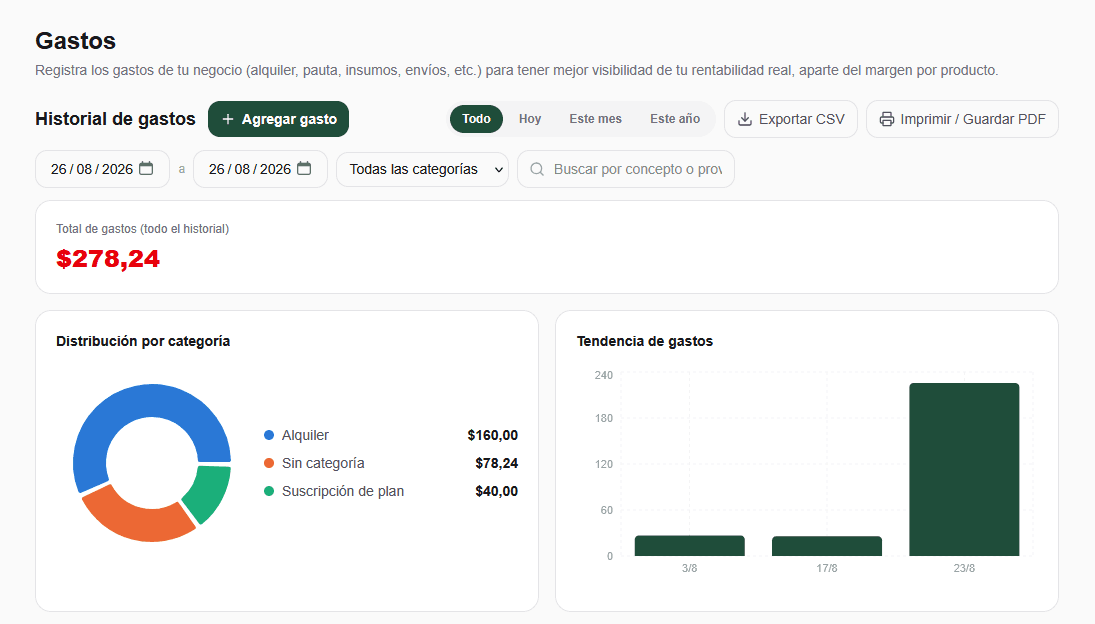Open the calendar picker on the end date
1095x624 pixels.
(x=304, y=168)
